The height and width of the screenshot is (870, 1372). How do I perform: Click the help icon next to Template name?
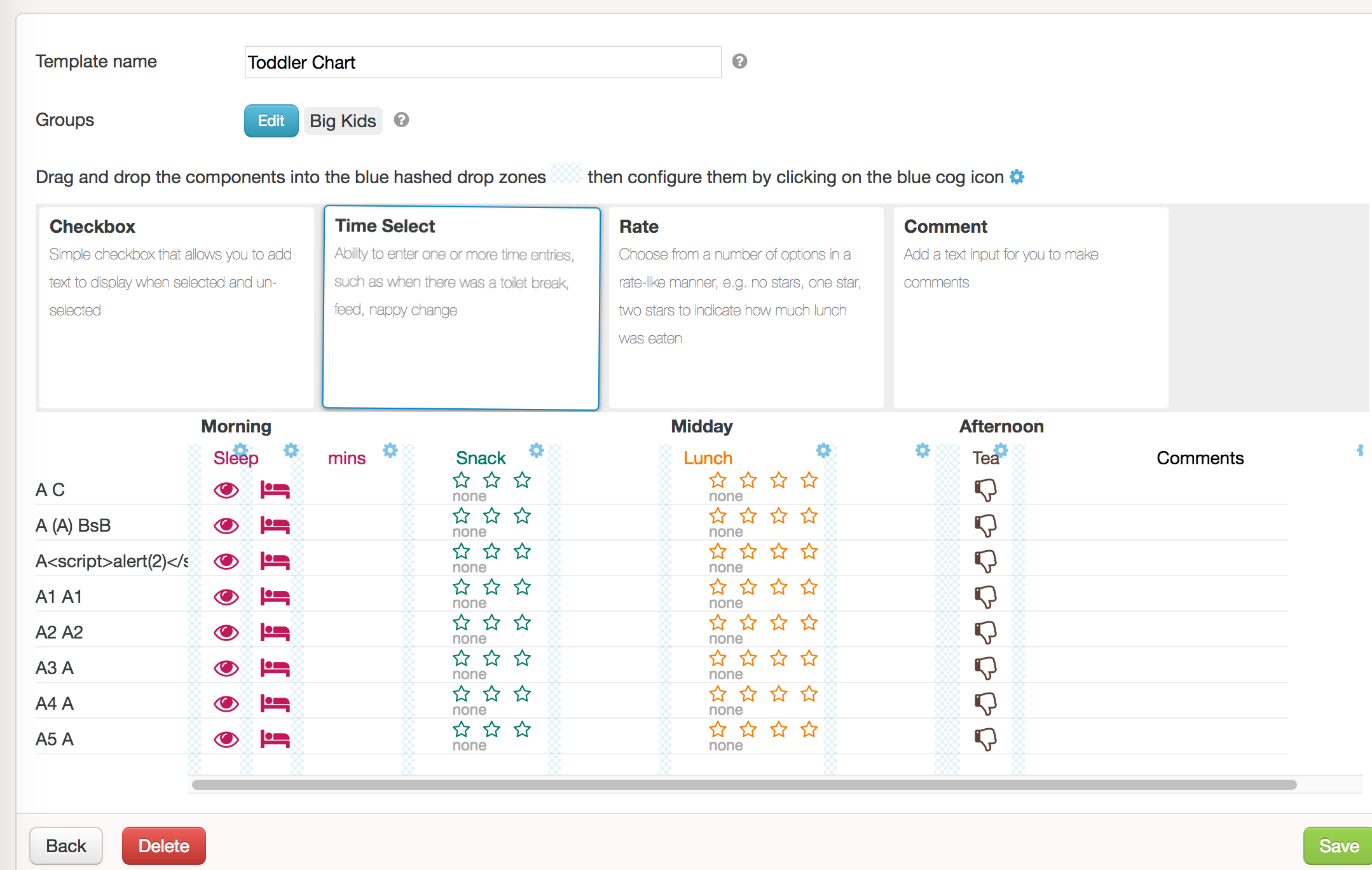pyautogui.click(x=739, y=62)
